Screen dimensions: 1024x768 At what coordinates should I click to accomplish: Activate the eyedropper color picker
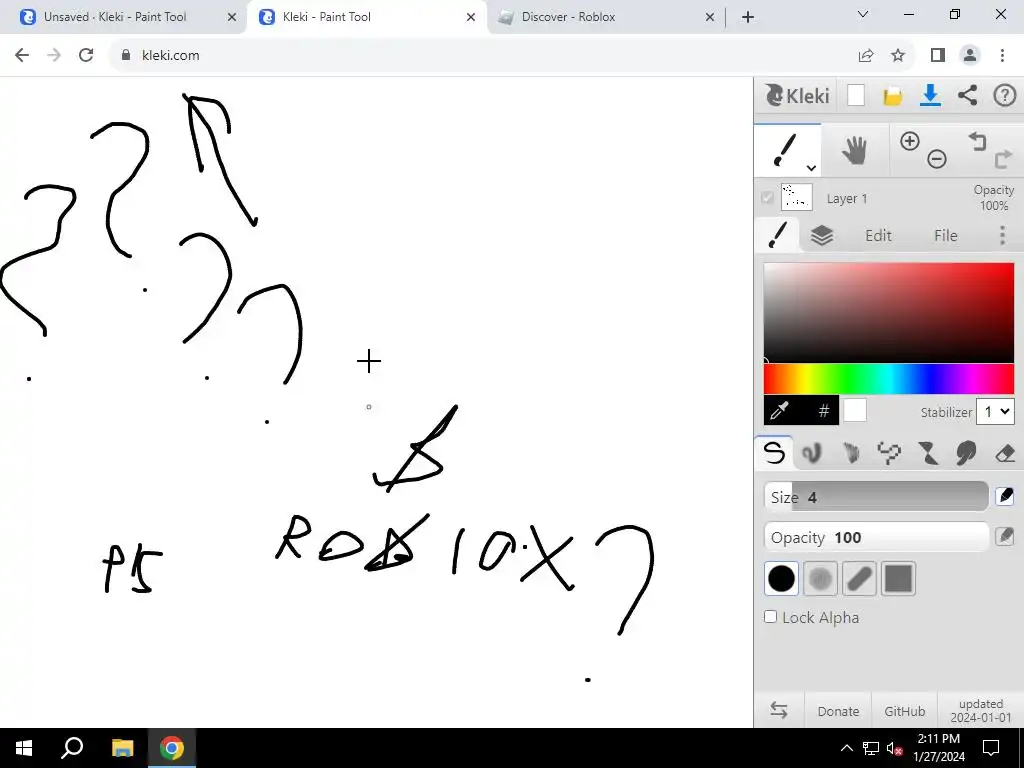click(x=780, y=411)
